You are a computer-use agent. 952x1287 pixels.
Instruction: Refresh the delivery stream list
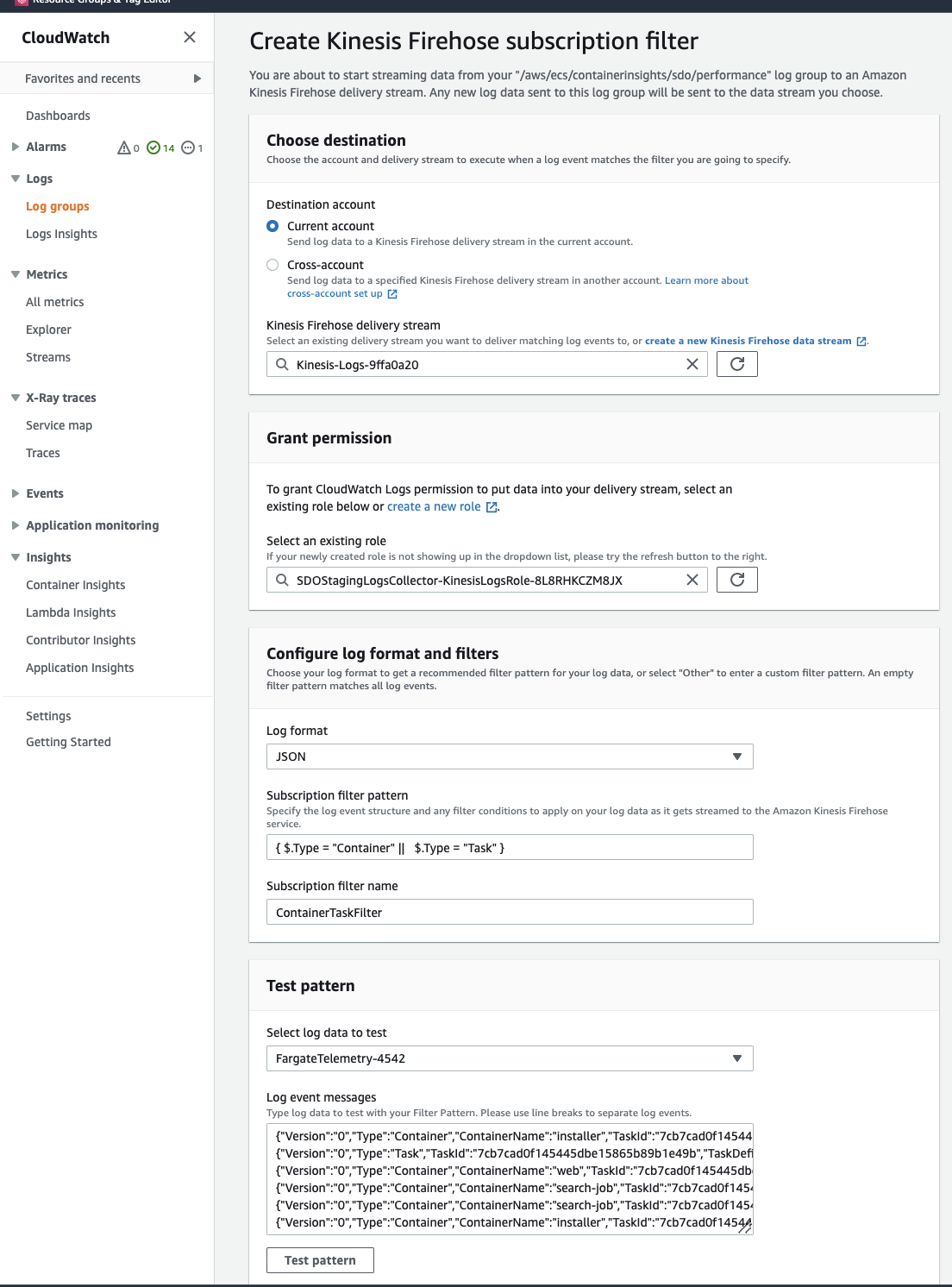click(736, 364)
